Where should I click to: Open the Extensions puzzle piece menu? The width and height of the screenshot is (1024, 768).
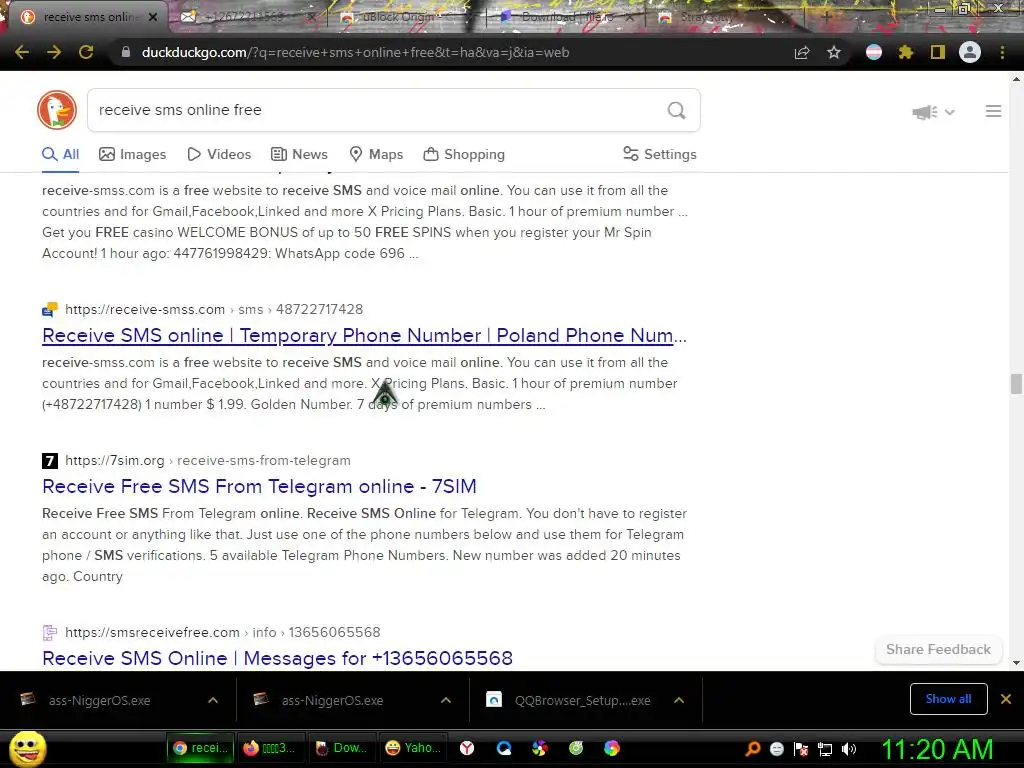906,52
